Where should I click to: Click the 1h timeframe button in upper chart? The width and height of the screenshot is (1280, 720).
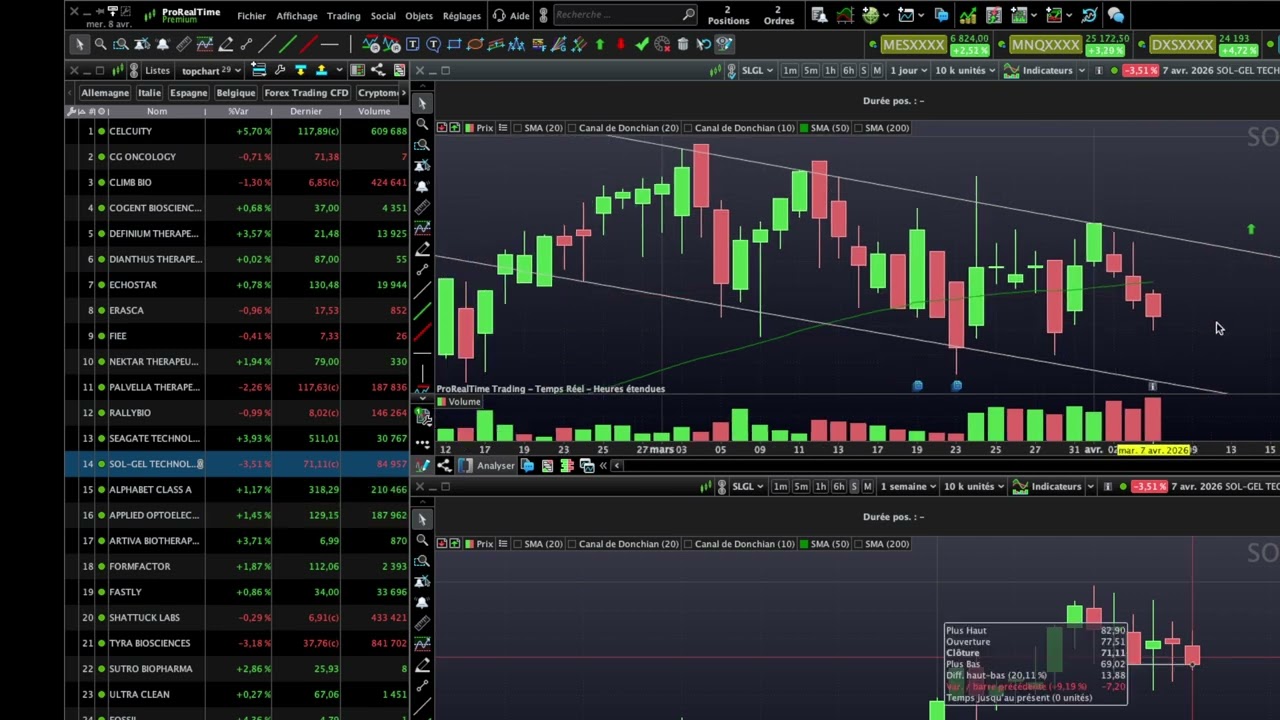tap(830, 70)
